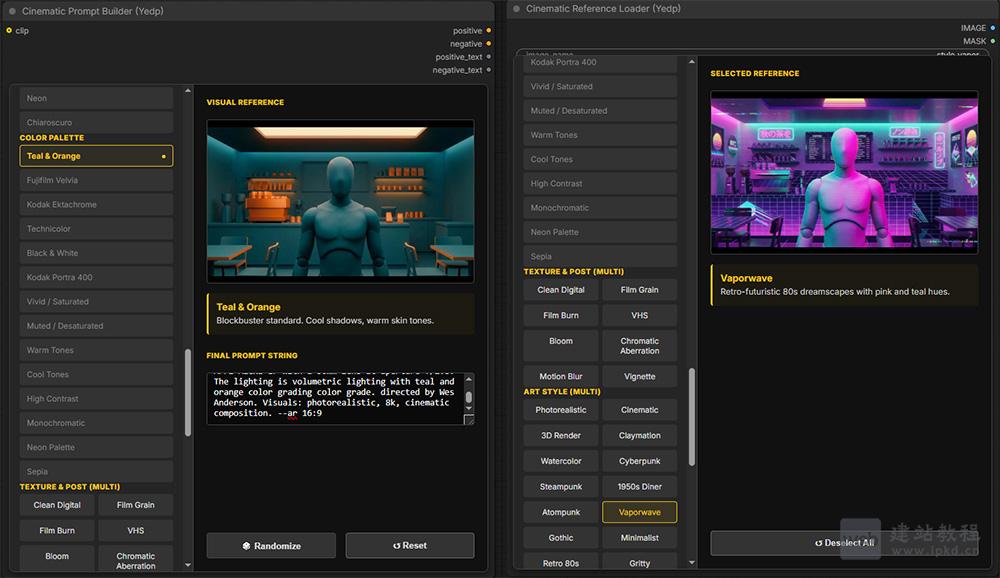Select Kodak Portra 400 film stock
The image size is (1000, 578).
pyautogui.click(x=96, y=277)
